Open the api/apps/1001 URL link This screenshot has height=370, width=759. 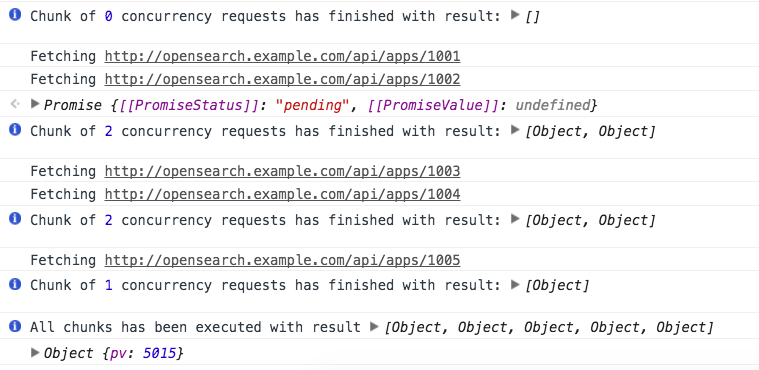282,57
